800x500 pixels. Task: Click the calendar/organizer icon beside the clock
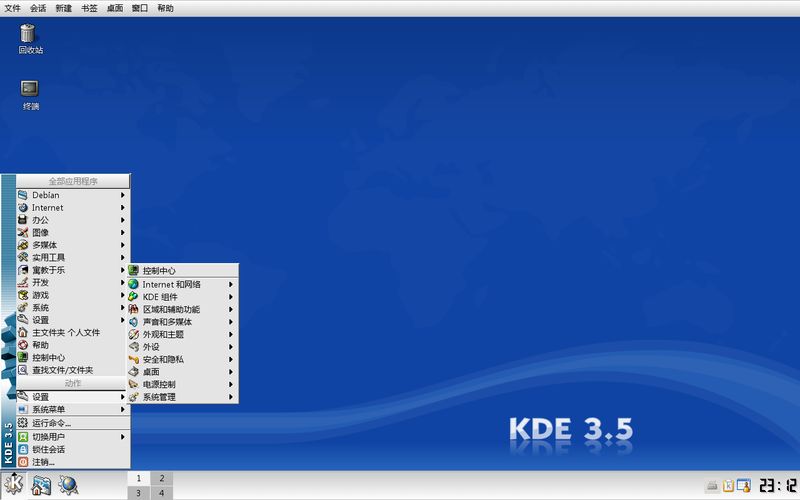743,486
